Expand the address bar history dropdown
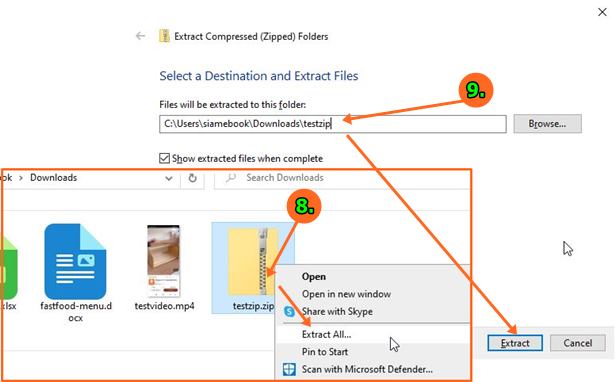This screenshot has width=615, height=382. (x=169, y=178)
